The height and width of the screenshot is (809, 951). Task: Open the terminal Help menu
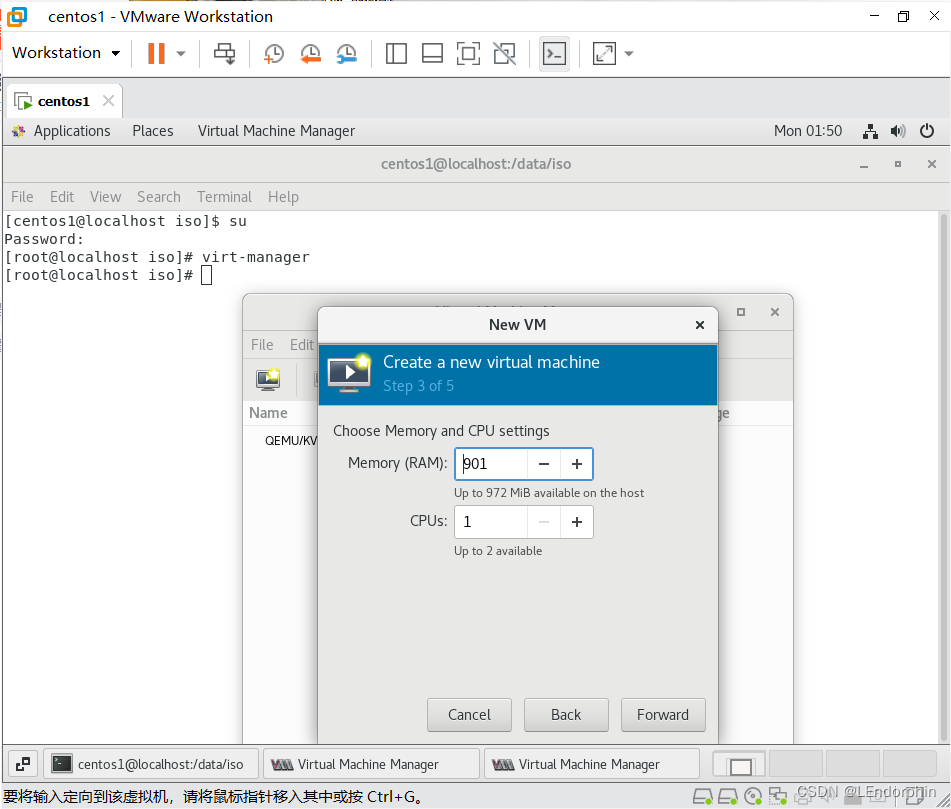283,197
